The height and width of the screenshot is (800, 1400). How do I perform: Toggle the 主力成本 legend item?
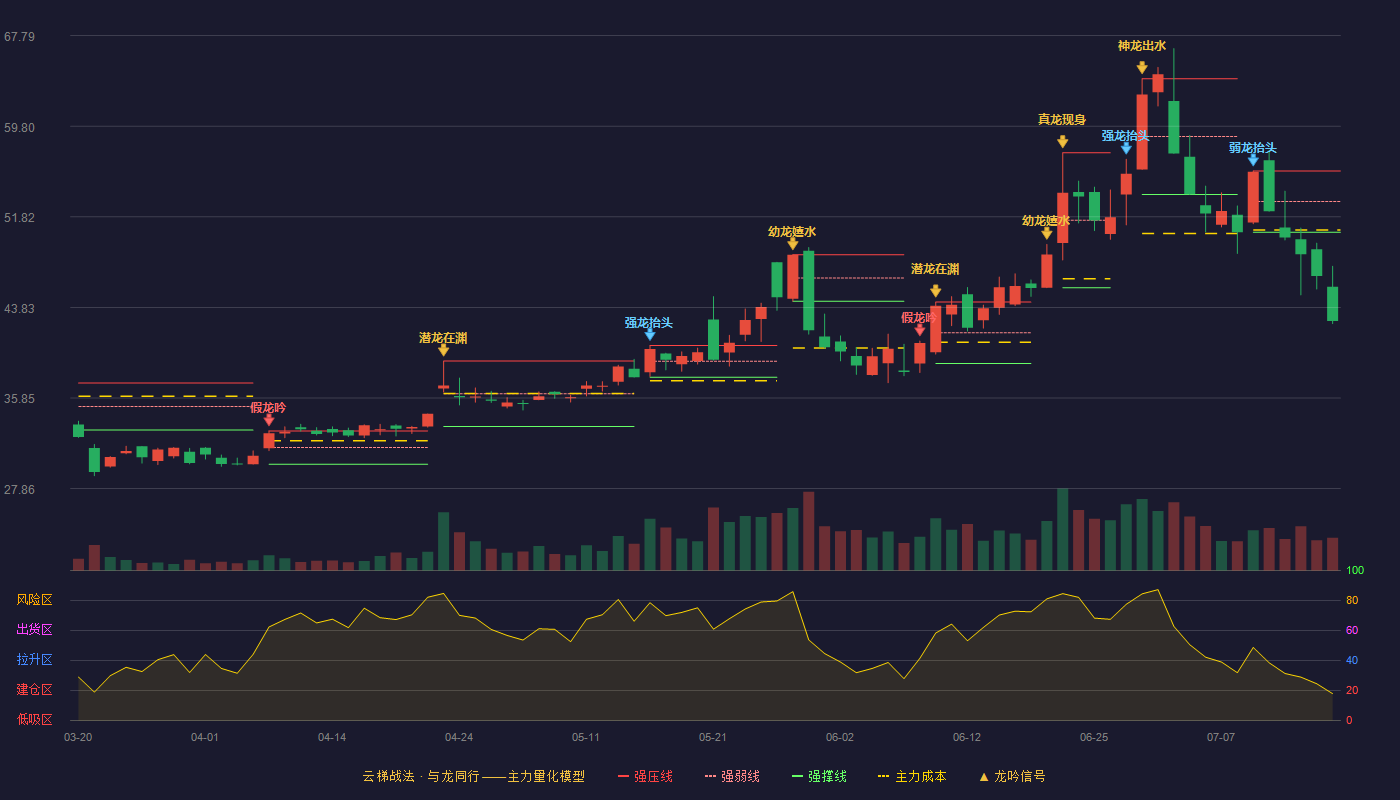point(911,776)
